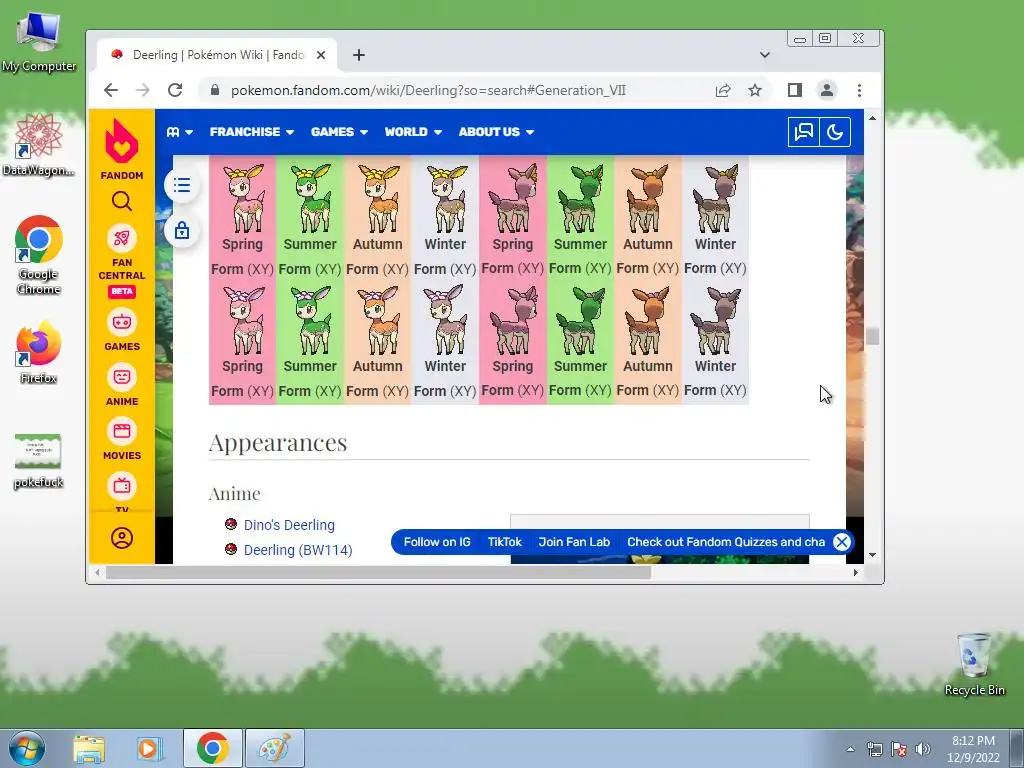The height and width of the screenshot is (768, 1024).
Task: Open Windows Explorer from taskbar
Action: 89,748
